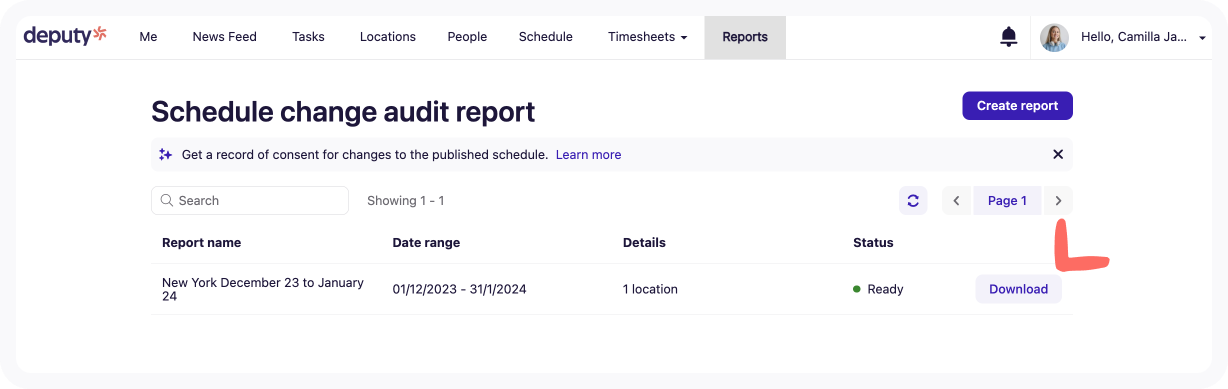The height and width of the screenshot is (389, 1228).
Task: Open the Tasks tab
Action: 308,37
